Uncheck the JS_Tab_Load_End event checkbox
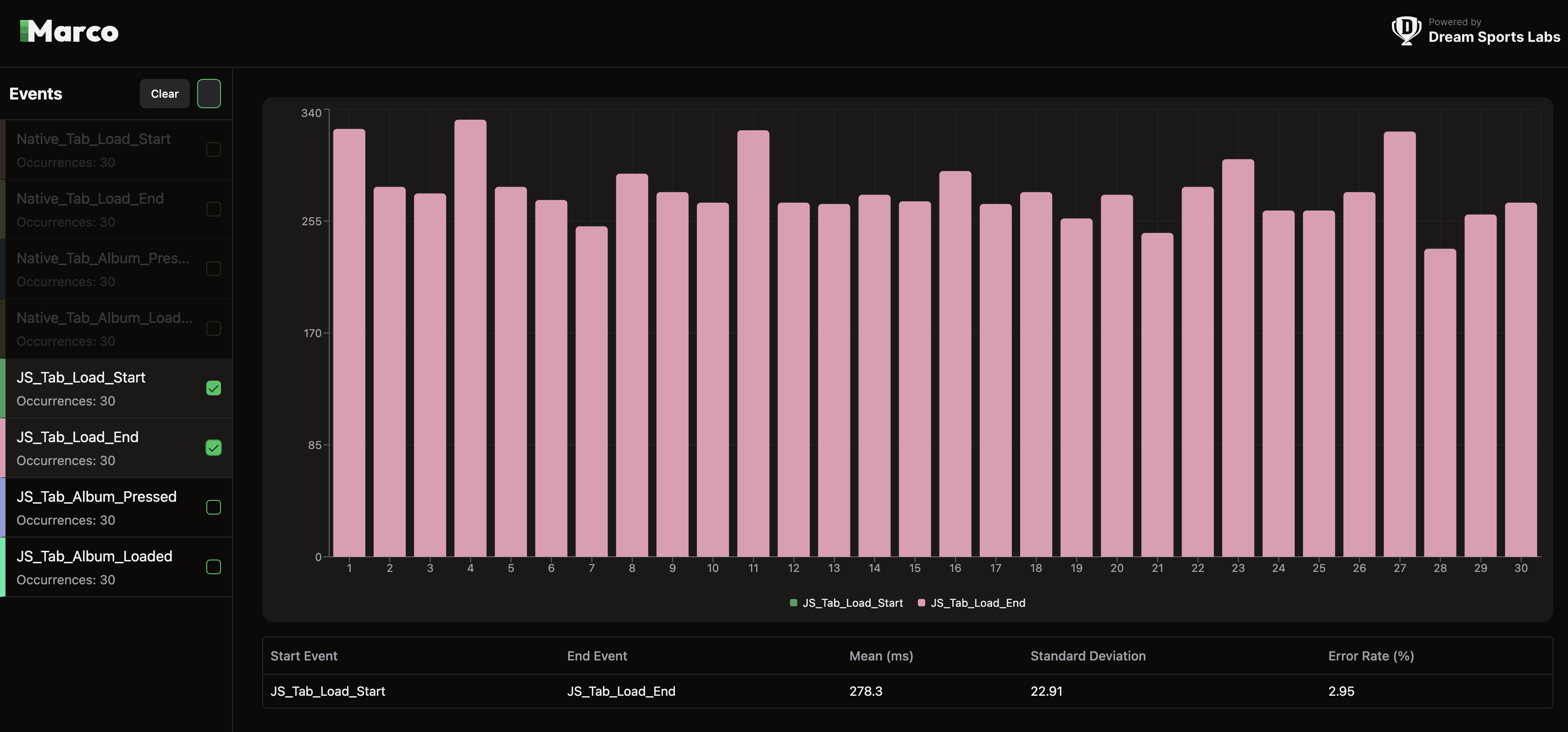 coord(214,448)
